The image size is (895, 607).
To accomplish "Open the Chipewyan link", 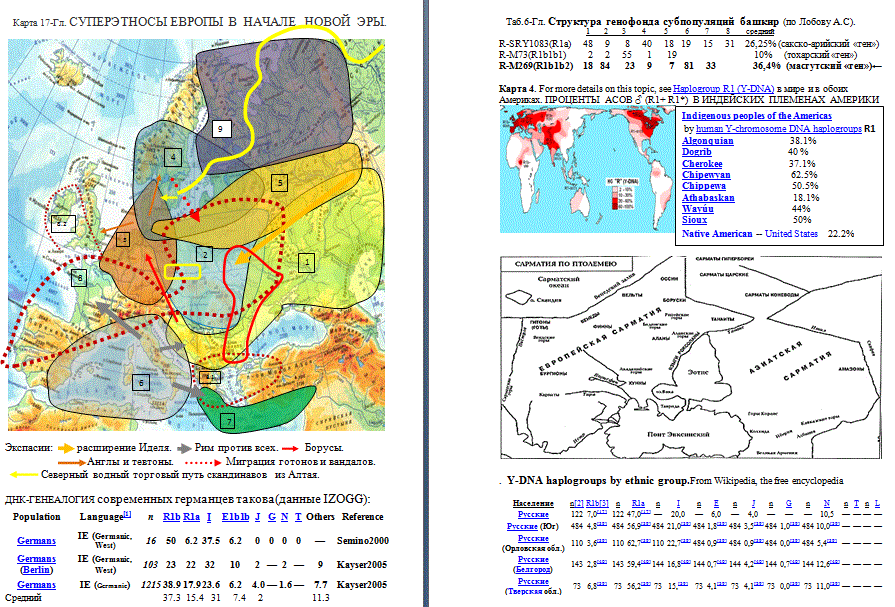I will tap(706, 175).
